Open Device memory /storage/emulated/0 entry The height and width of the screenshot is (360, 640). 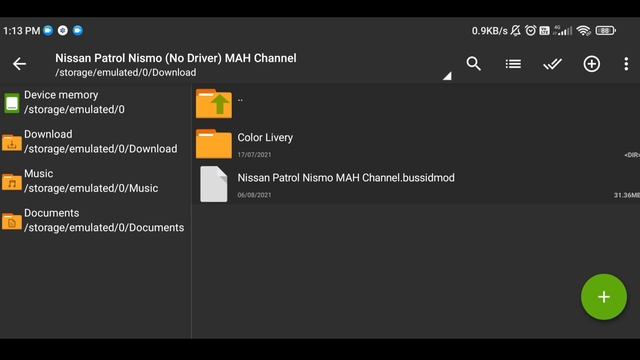[96, 102]
